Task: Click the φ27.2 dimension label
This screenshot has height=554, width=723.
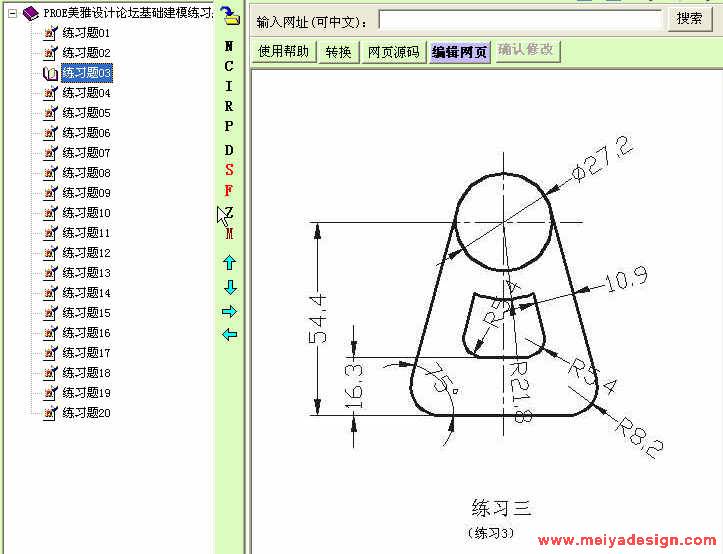Action: pyautogui.click(x=602, y=159)
